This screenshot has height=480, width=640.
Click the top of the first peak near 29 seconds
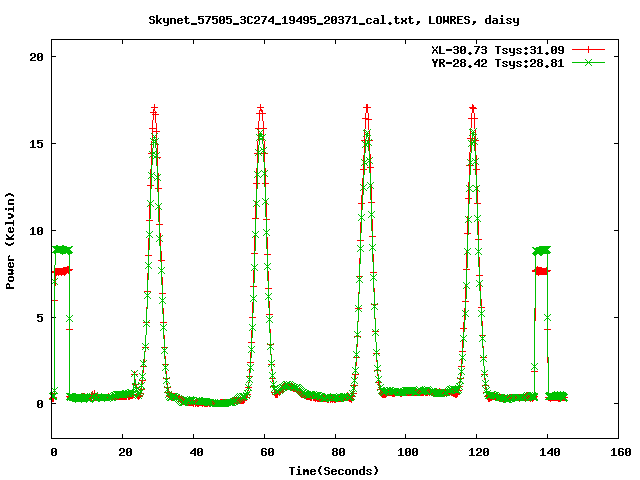[x=155, y=108]
